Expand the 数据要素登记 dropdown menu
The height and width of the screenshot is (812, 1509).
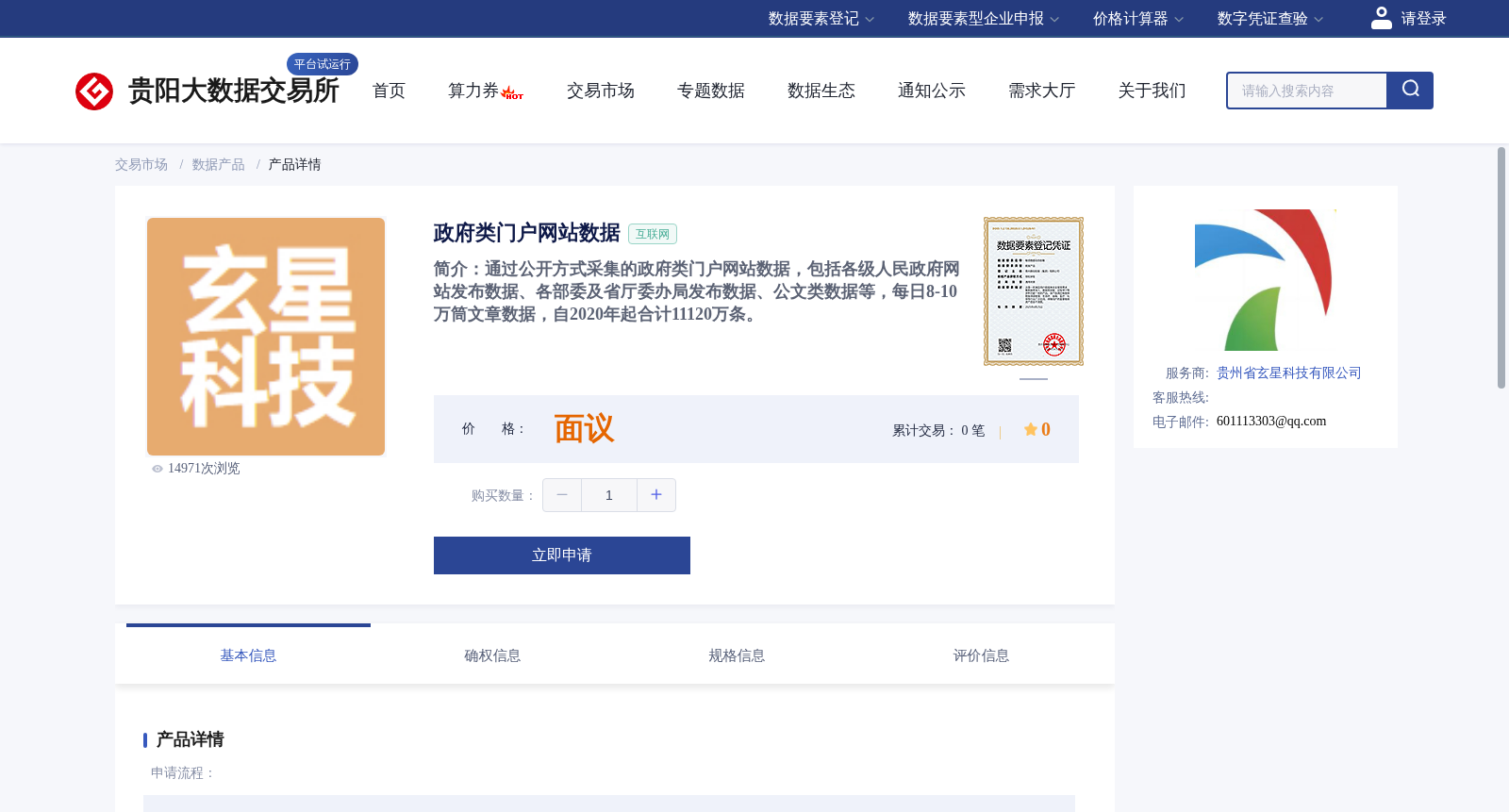click(x=821, y=19)
